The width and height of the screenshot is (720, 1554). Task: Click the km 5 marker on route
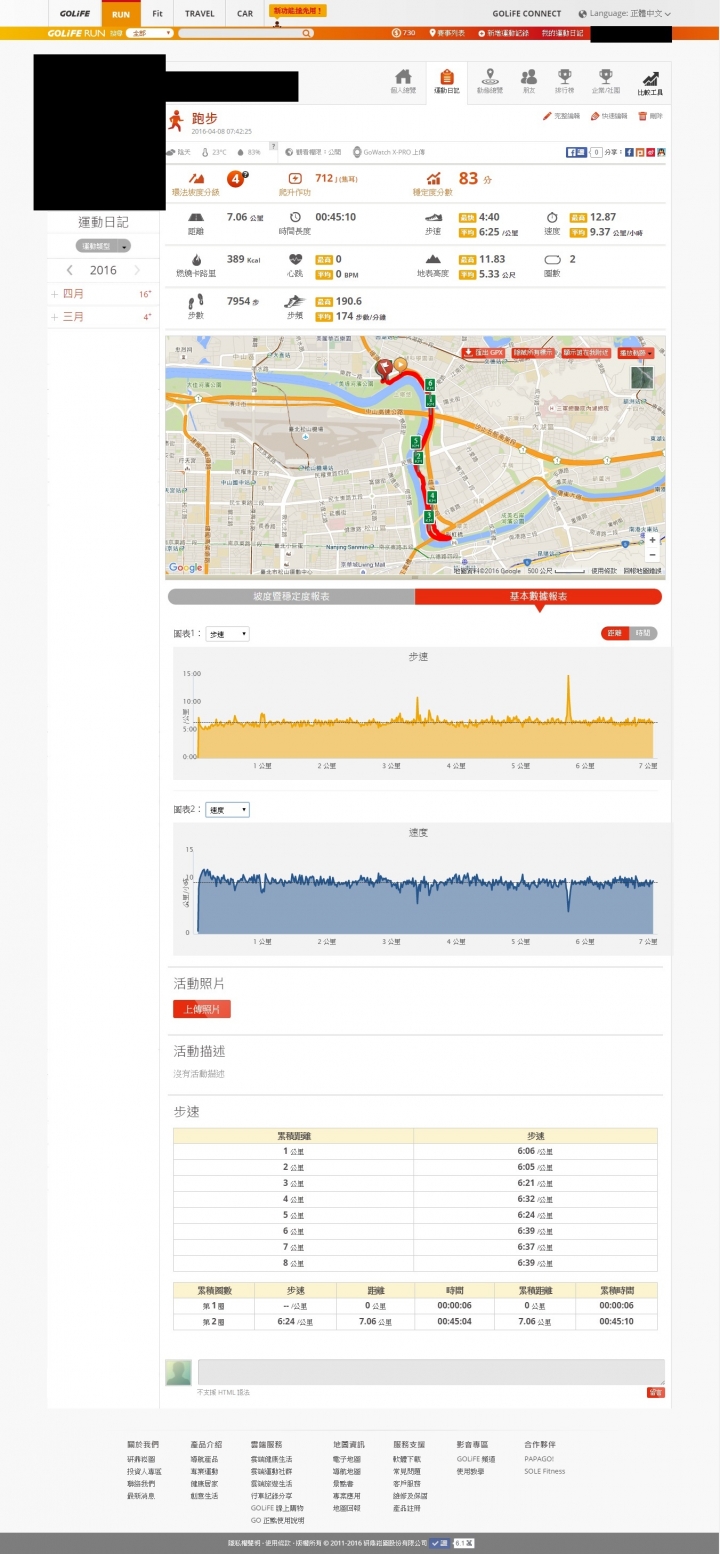pyautogui.click(x=415, y=440)
